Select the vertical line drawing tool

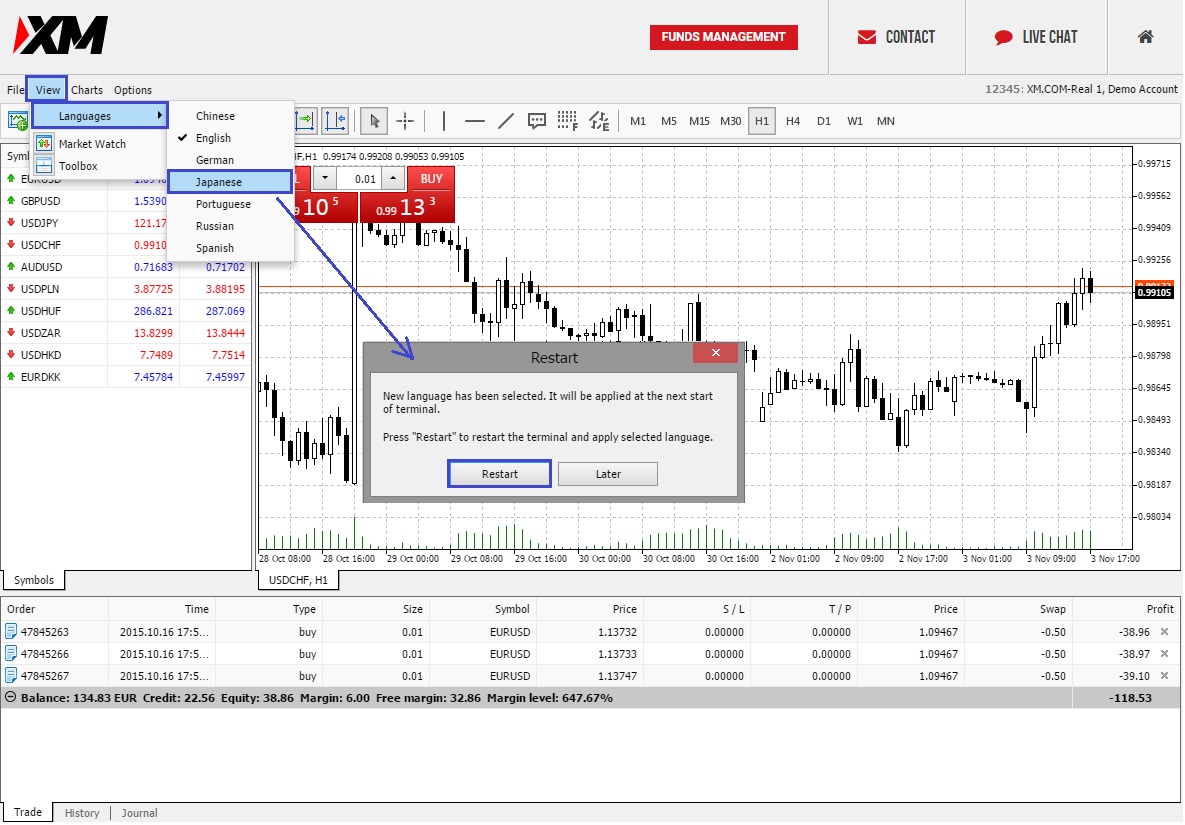pos(444,121)
